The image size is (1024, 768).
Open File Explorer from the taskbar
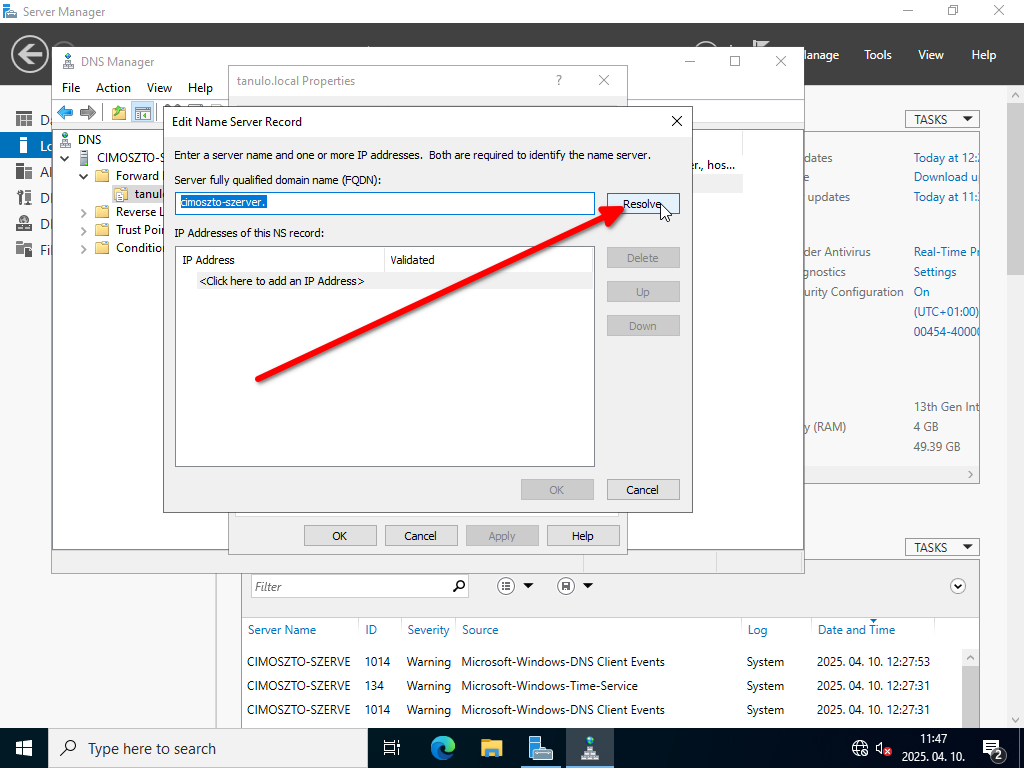(x=491, y=748)
